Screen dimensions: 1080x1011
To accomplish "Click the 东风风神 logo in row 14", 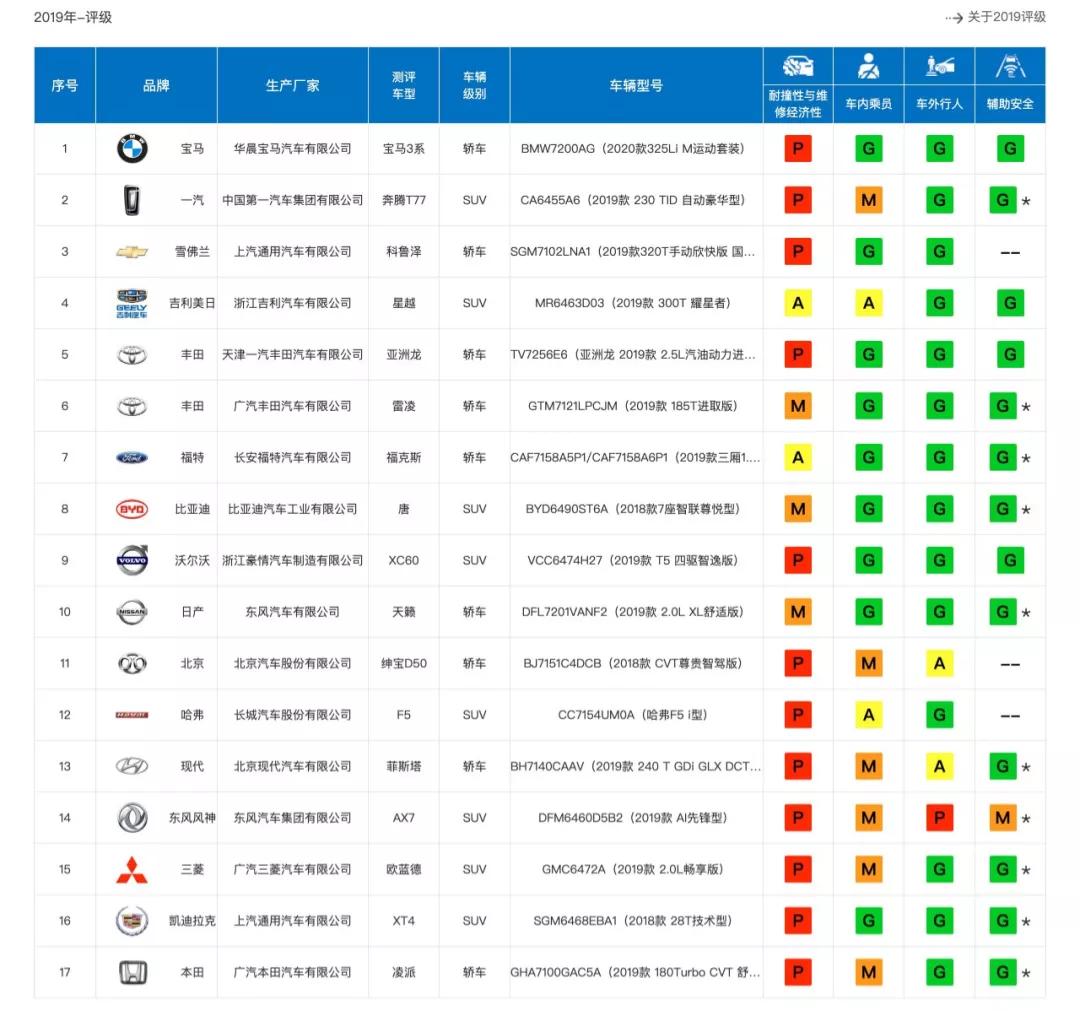I will coord(132,818).
